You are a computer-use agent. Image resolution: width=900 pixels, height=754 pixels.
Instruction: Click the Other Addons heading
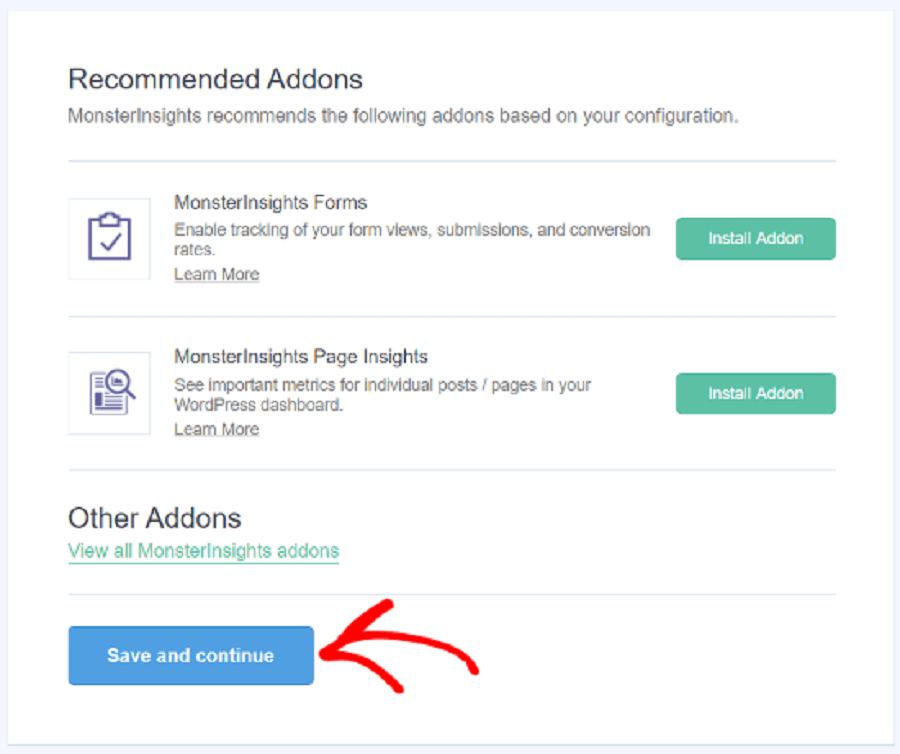(154, 518)
